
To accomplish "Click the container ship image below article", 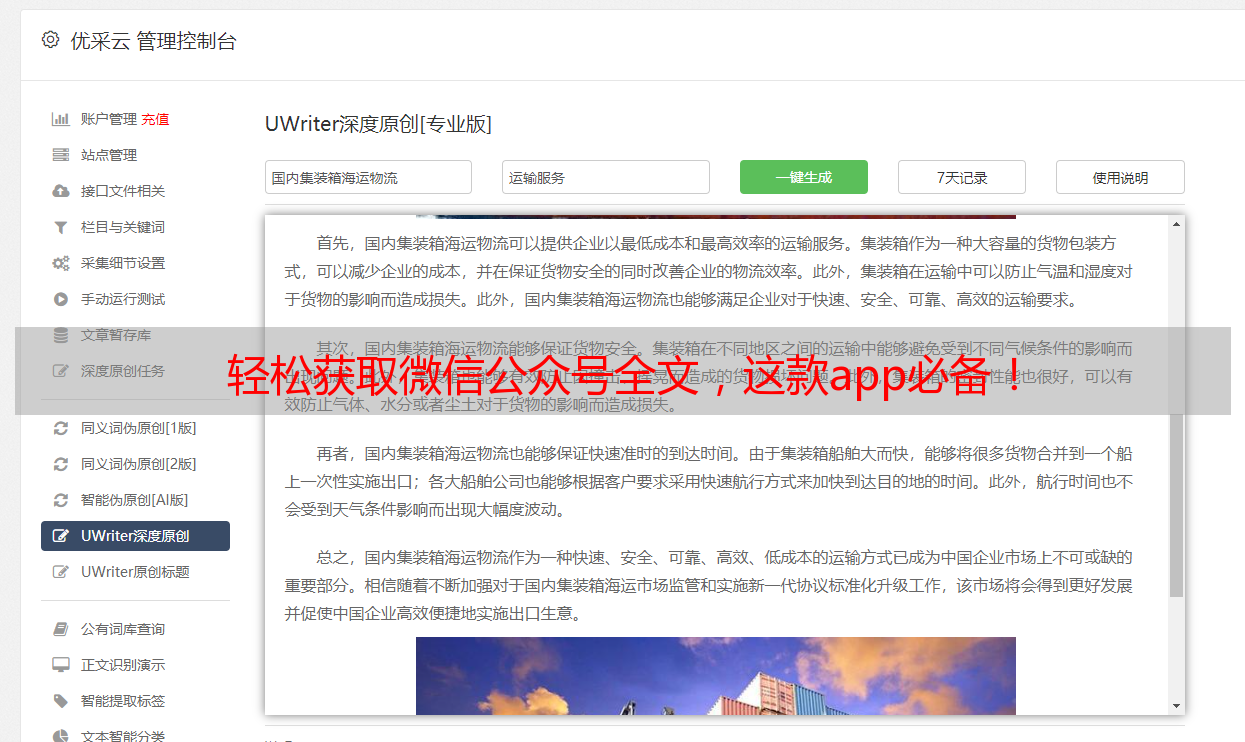I will click(x=716, y=676).
